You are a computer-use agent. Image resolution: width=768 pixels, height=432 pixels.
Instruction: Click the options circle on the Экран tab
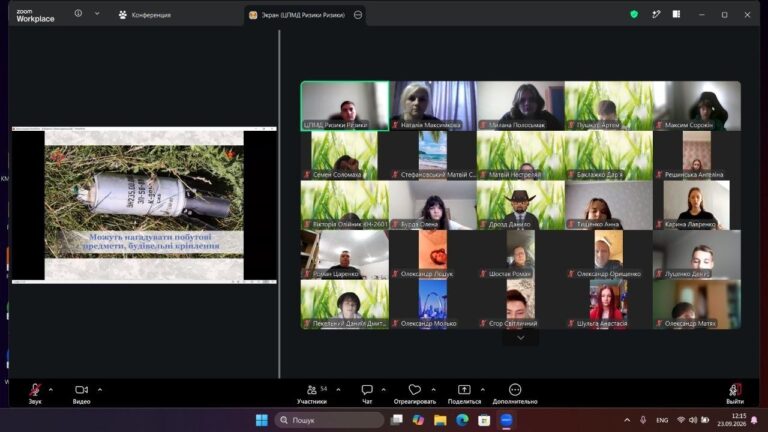pyautogui.click(x=358, y=15)
